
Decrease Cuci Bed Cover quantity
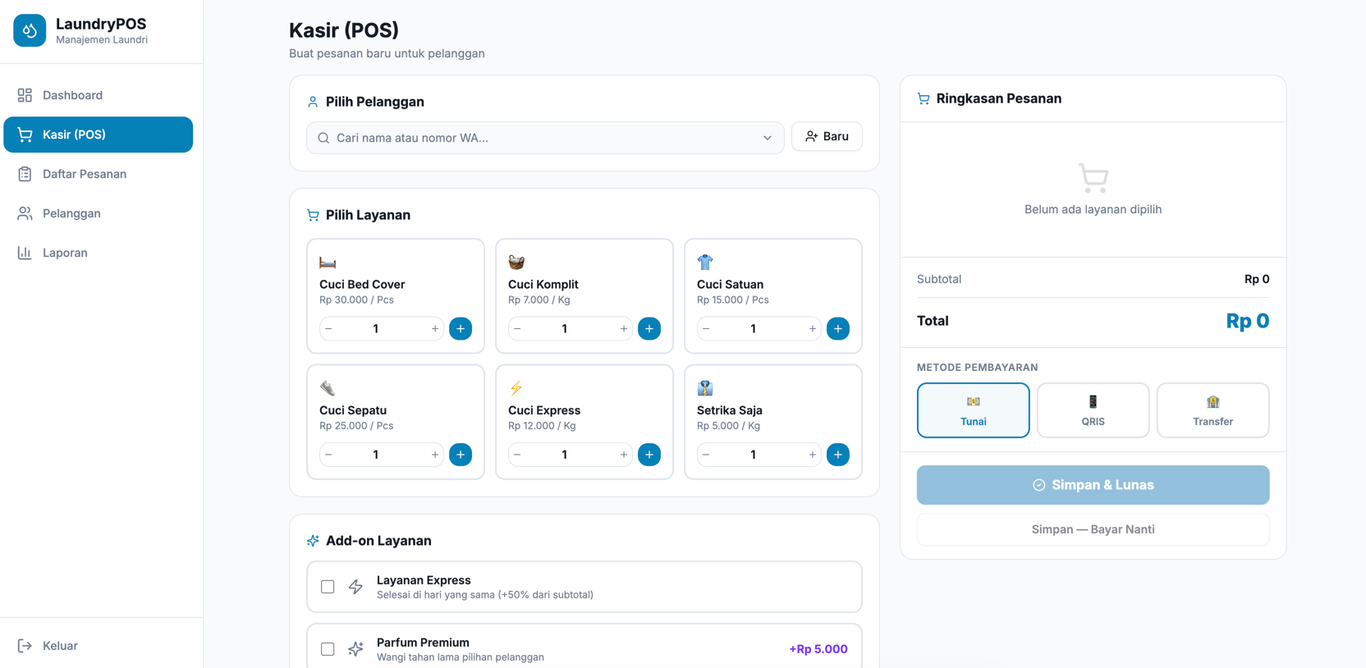pyautogui.click(x=329, y=329)
